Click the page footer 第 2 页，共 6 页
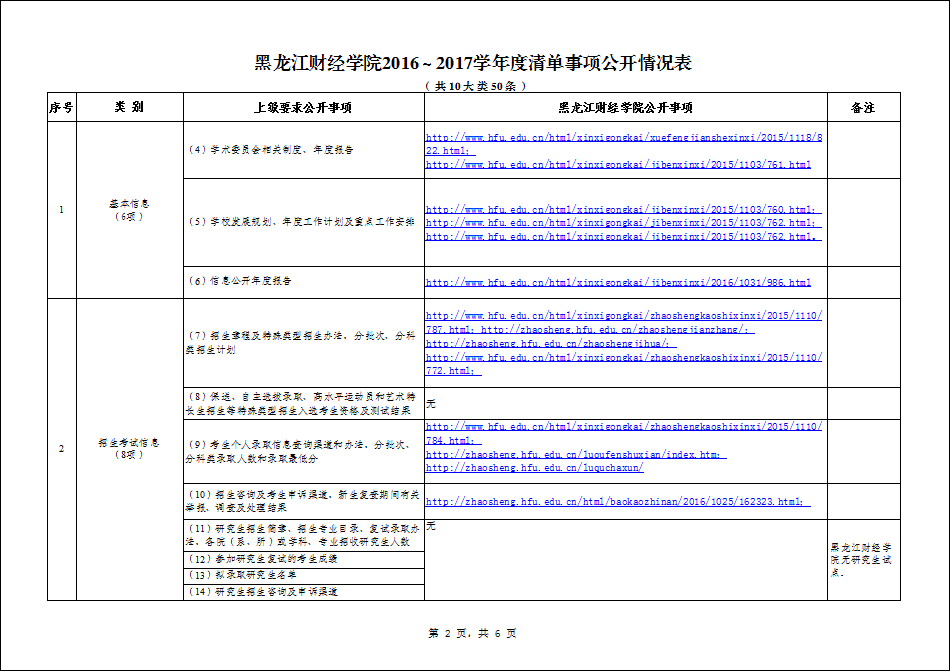The width and height of the screenshot is (950, 671). (472, 633)
